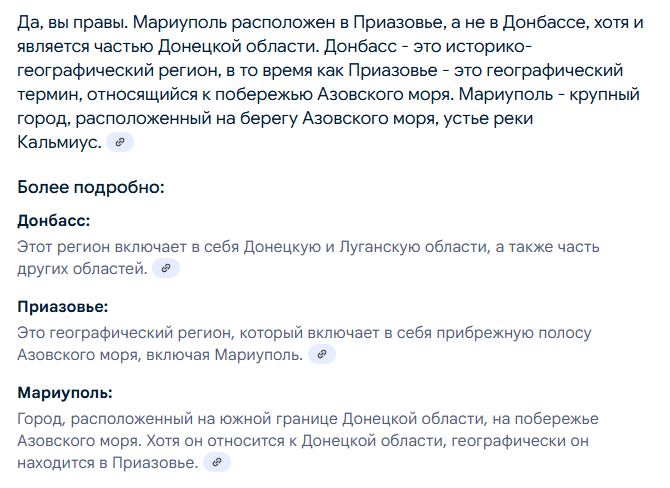The width and height of the screenshot is (670, 488).
Task: Click the words 'устье реки' before Кальмиус
Action: pyautogui.click(x=488, y=118)
